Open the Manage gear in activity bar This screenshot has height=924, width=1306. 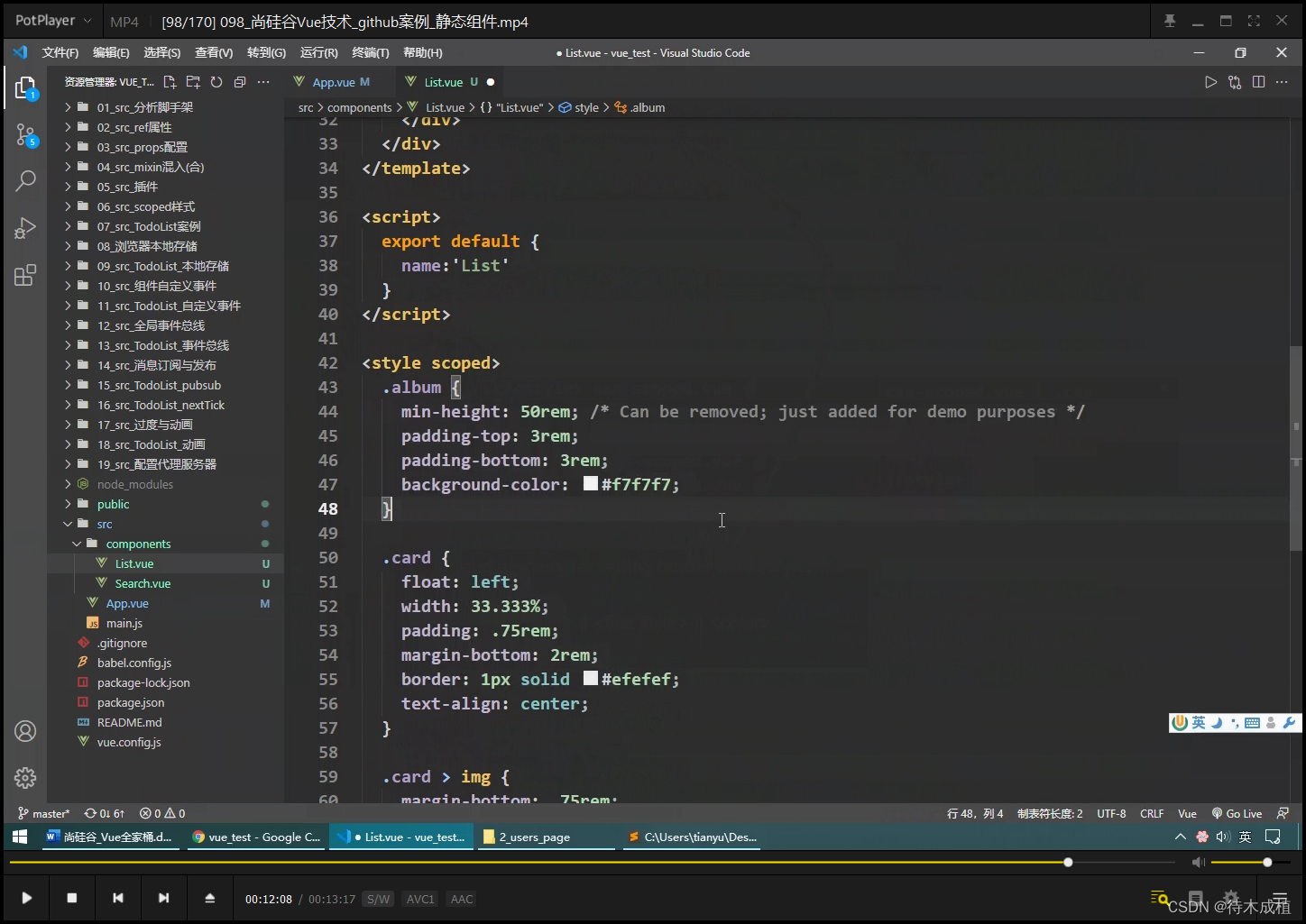tap(25, 777)
